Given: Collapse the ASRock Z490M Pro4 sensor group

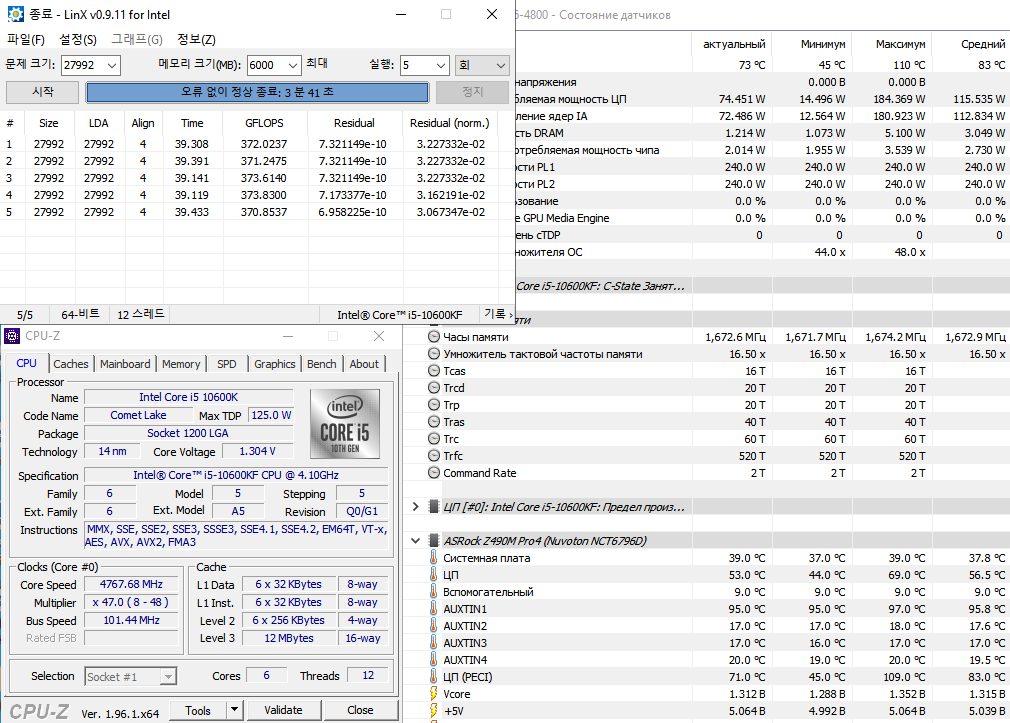Looking at the screenshot, I should pyautogui.click(x=415, y=541).
